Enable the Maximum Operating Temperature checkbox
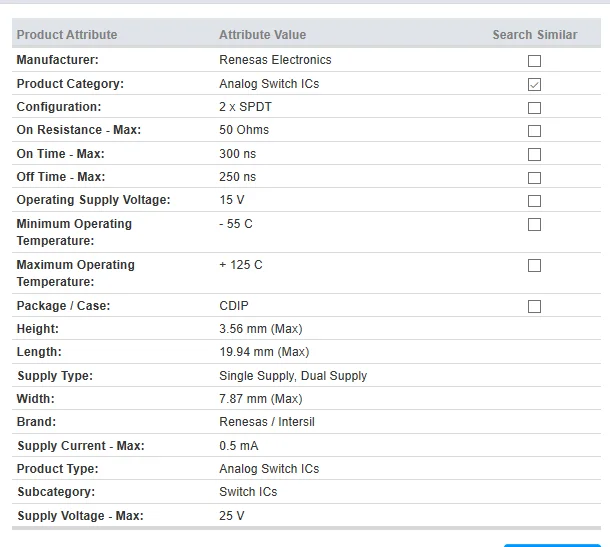Image resolution: width=610 pixels, height=547 pixels. point(534,266)
